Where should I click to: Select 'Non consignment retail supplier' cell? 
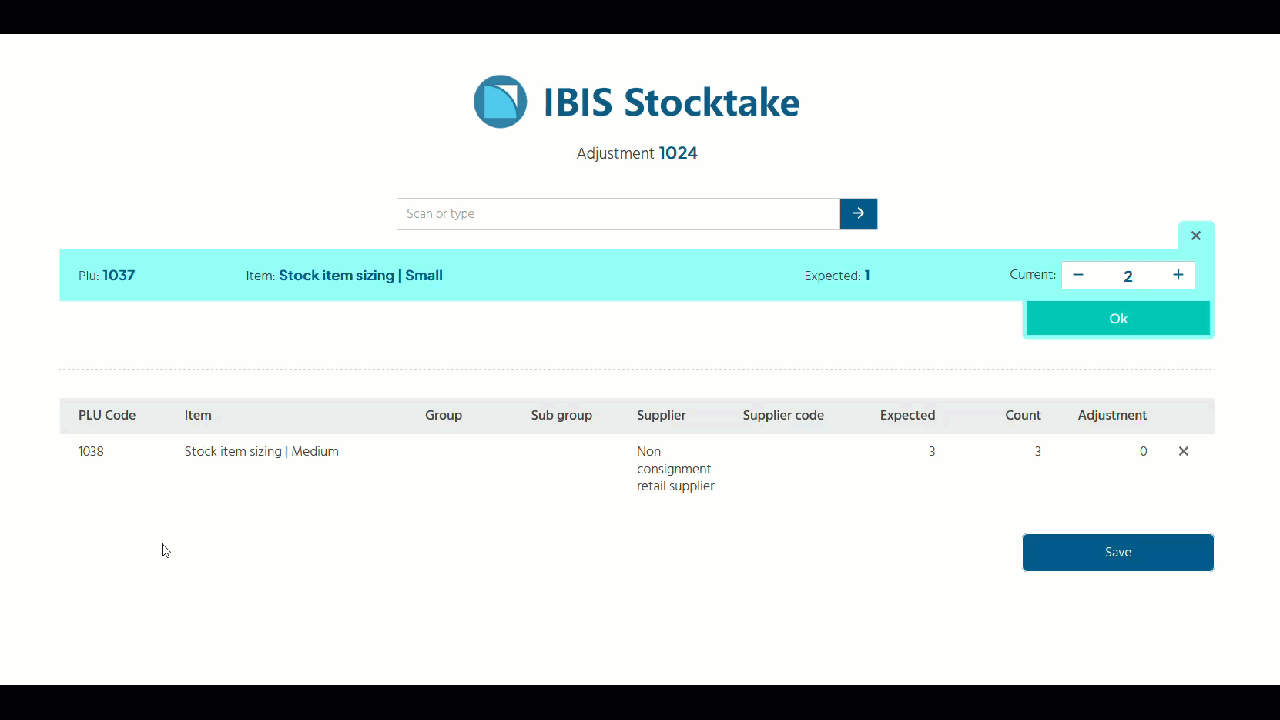click(675, 469)
